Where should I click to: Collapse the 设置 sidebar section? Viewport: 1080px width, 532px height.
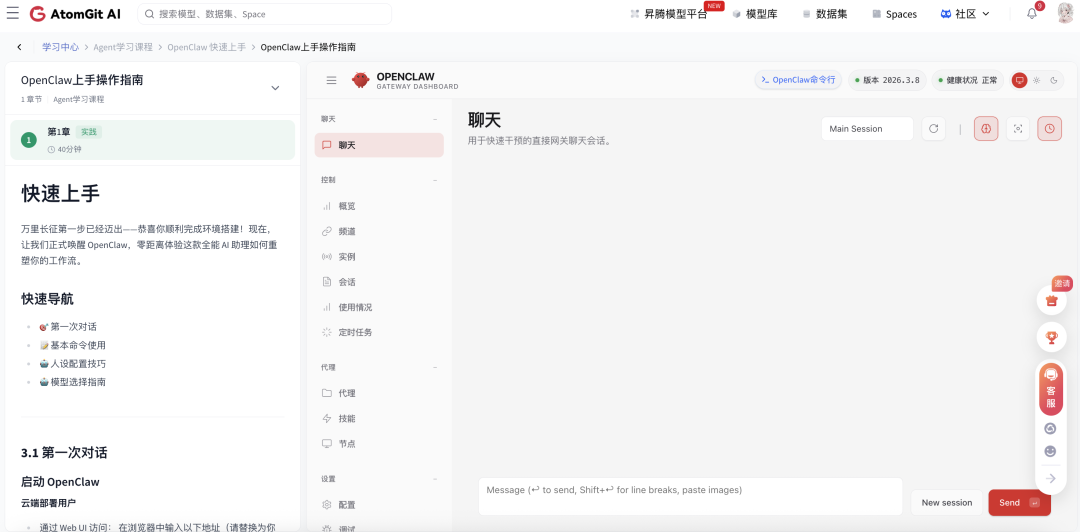[x=435, y=478]
